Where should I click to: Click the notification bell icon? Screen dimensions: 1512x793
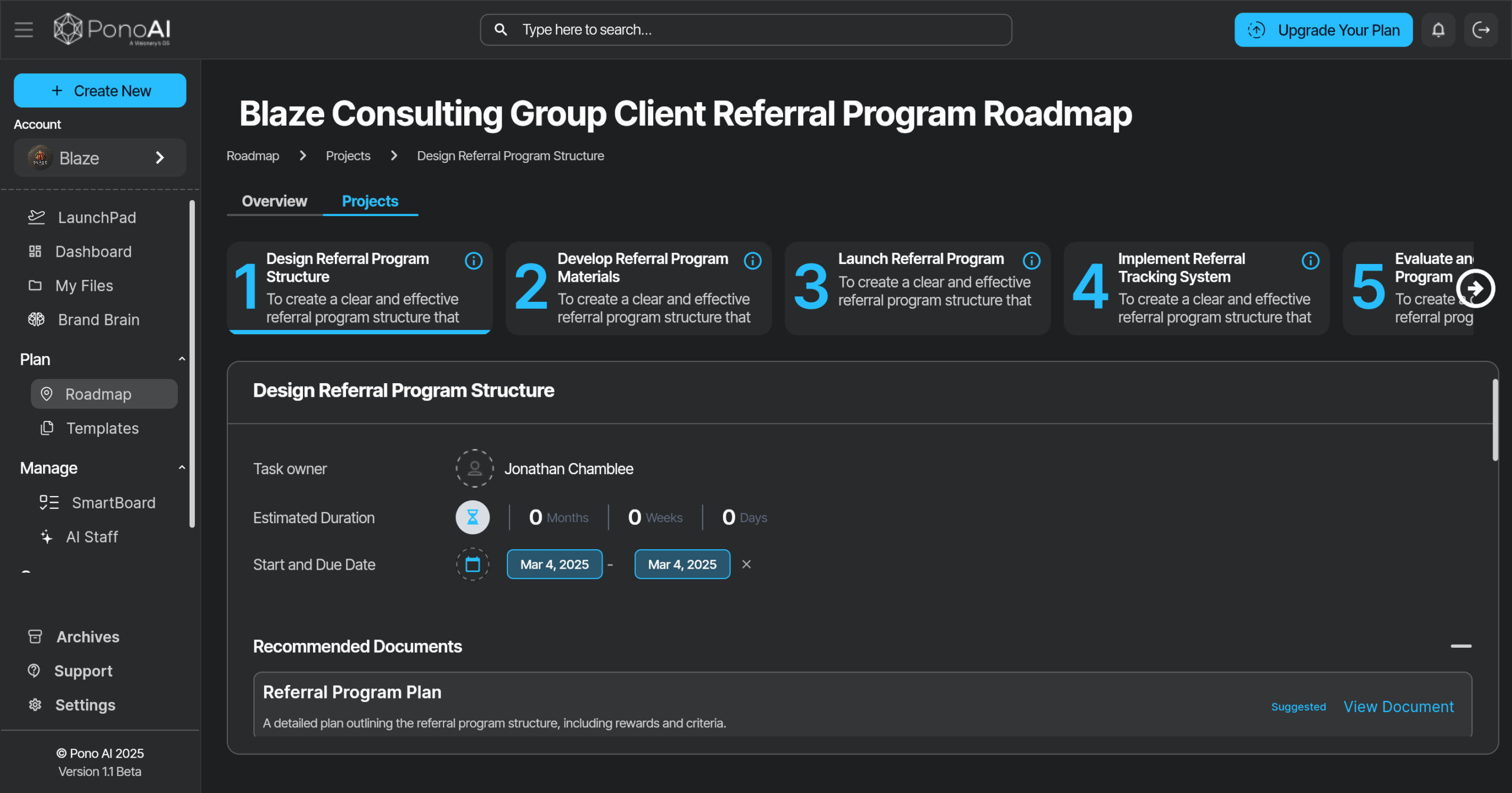point(1438,30)
